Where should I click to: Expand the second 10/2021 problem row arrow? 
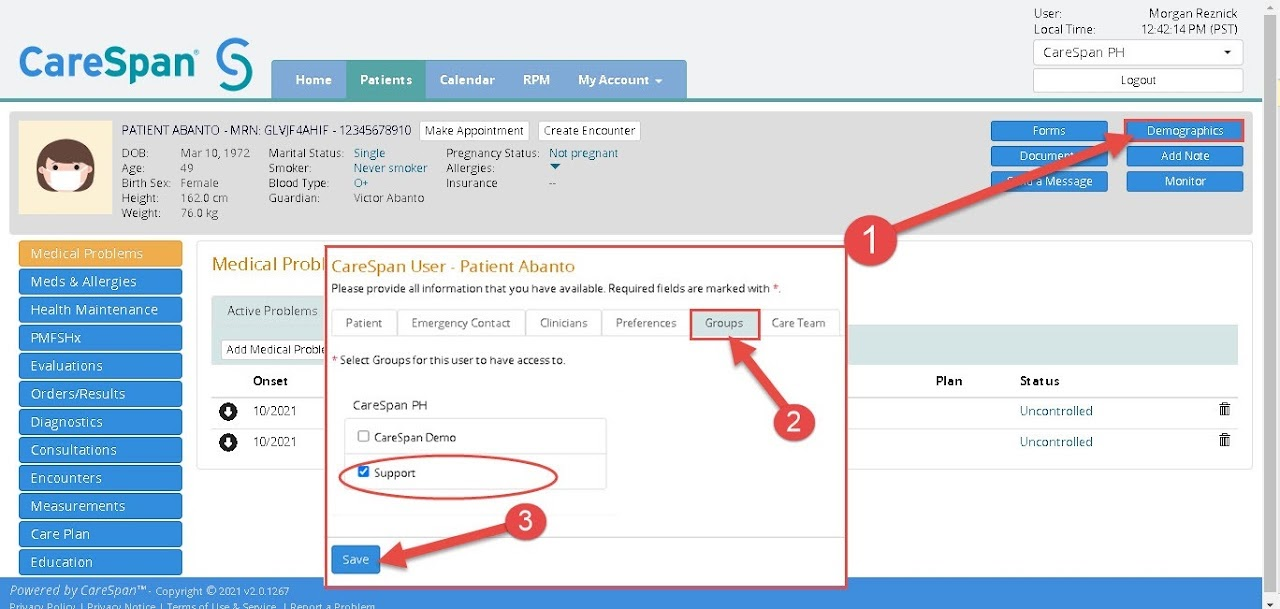click(x=228, y=442)
